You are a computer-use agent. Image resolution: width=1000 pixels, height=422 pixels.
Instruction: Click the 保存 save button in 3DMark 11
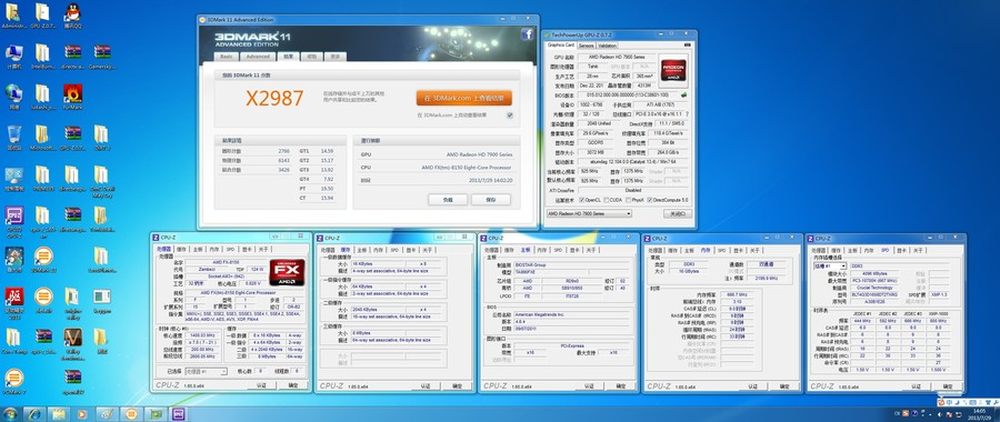[x=490, y=200]
